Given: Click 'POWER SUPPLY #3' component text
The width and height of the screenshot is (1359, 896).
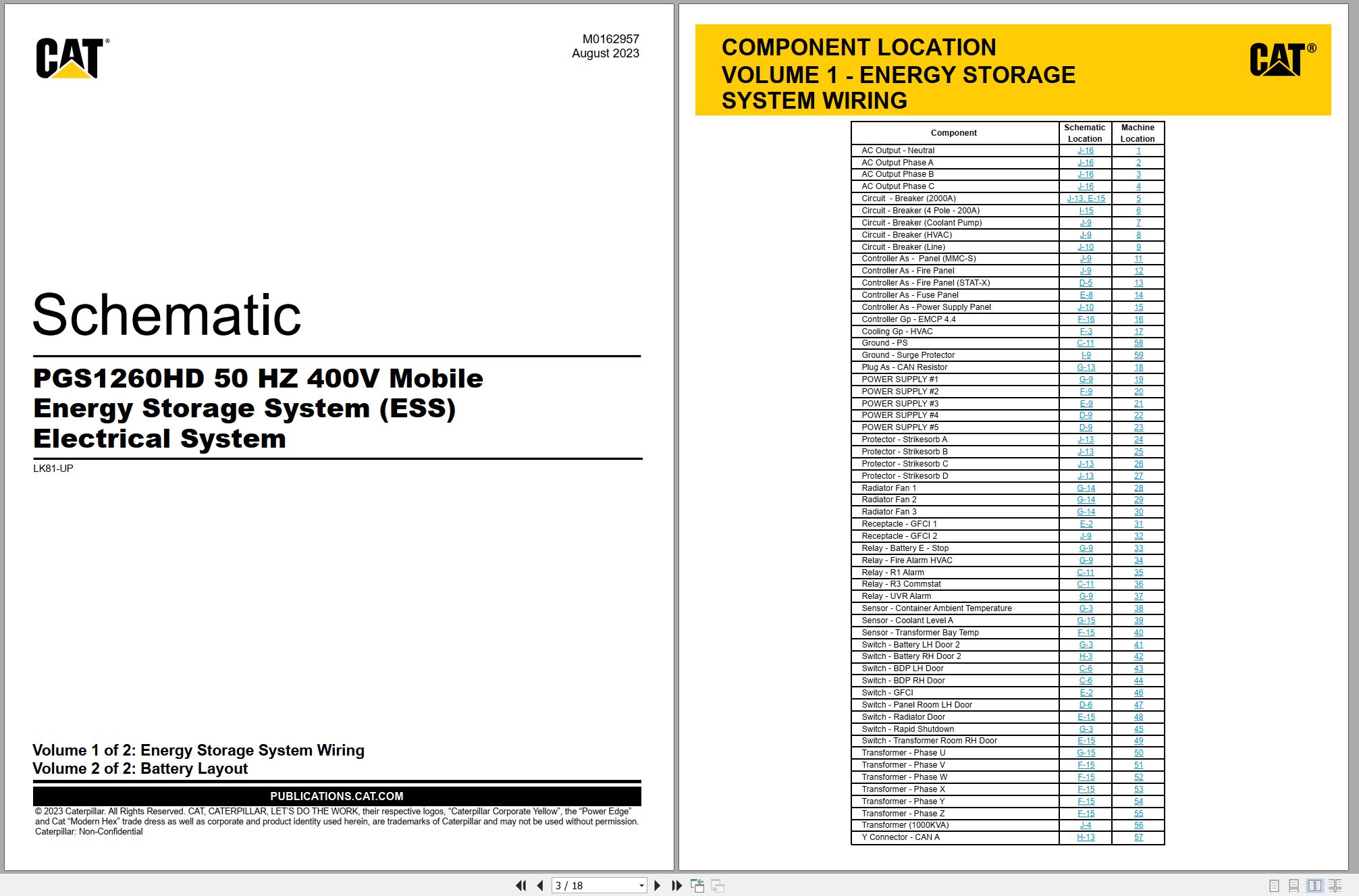Looking at the screenshot, I should coord(900,404).
